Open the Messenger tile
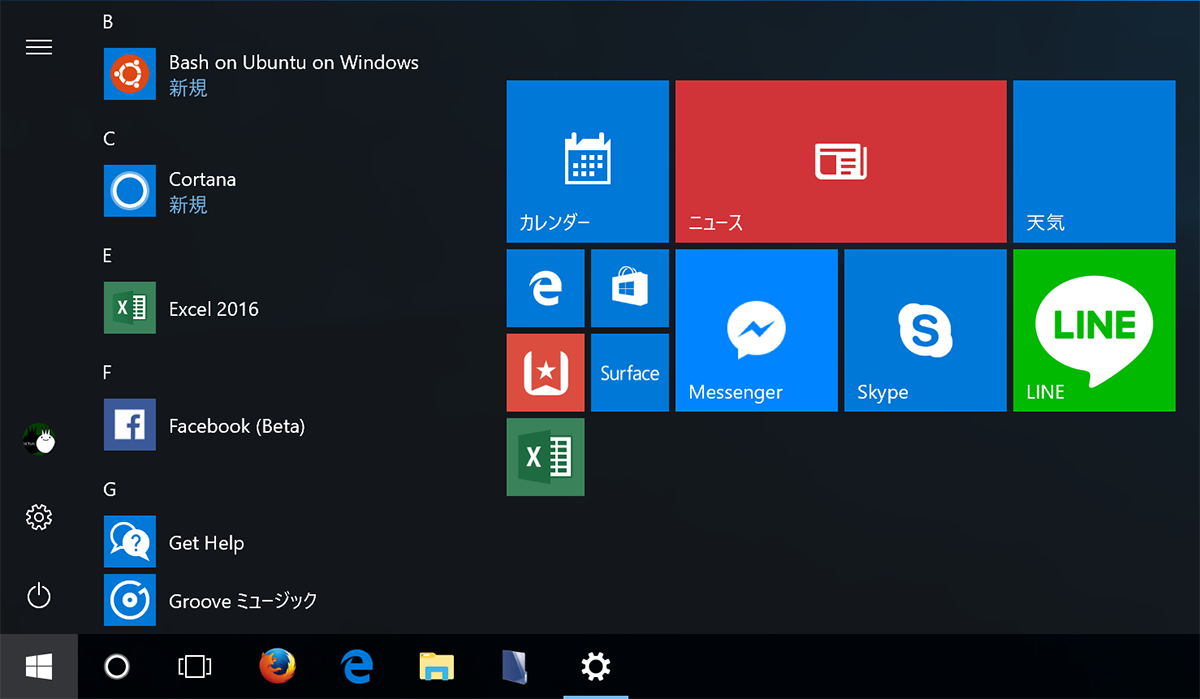1200x699 pixels. pos(757,331)
